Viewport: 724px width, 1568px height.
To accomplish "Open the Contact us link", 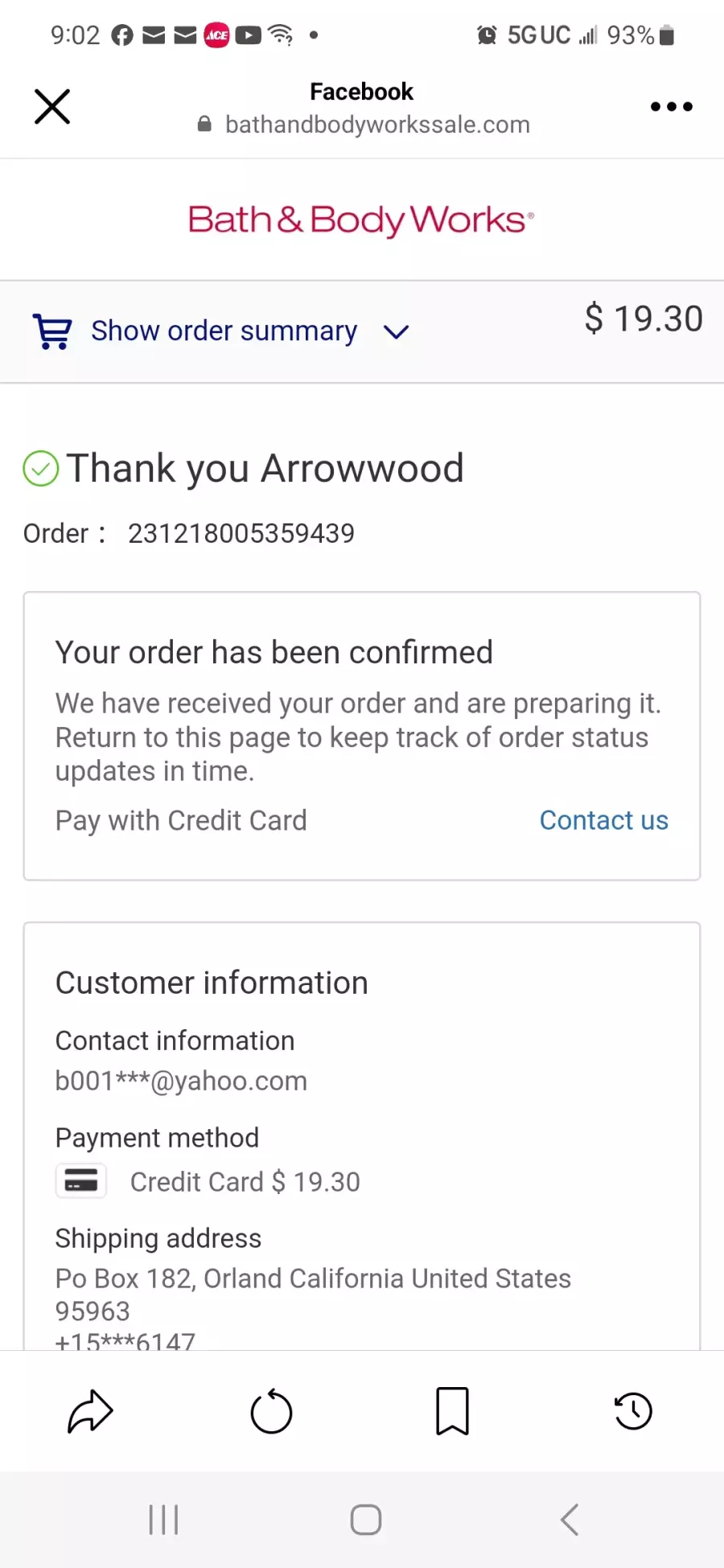I will [x=603, y=820].
